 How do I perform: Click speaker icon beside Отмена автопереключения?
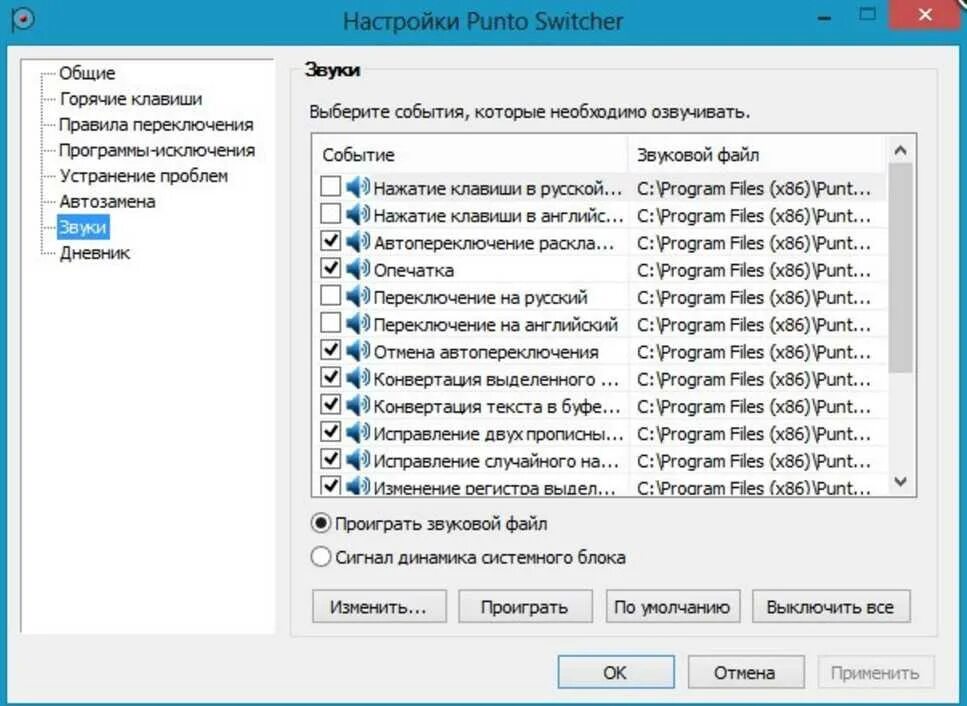(358, 350)
